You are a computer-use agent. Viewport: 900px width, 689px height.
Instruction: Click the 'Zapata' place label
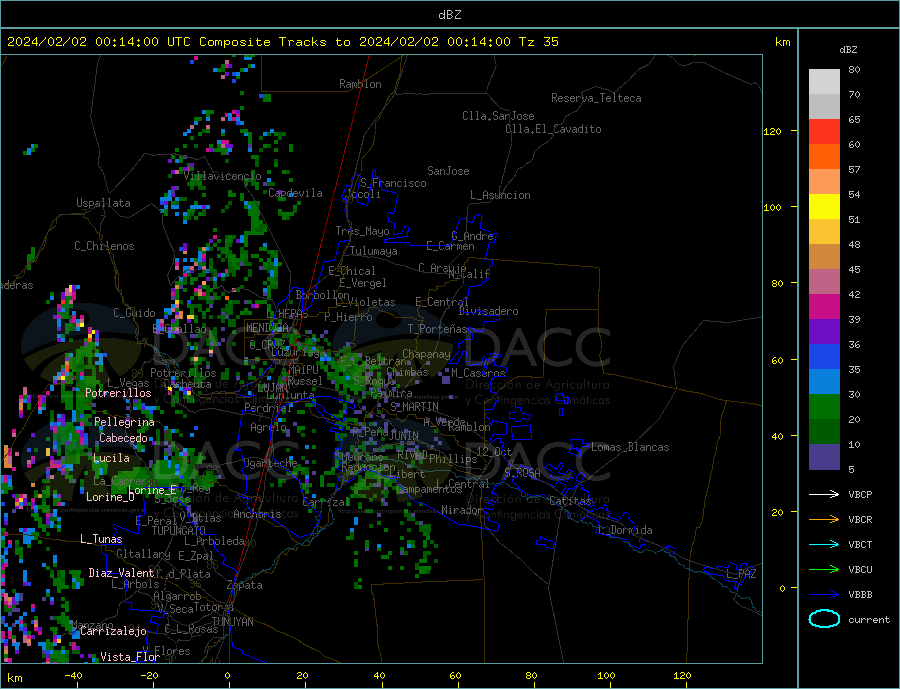coord(245,585)
